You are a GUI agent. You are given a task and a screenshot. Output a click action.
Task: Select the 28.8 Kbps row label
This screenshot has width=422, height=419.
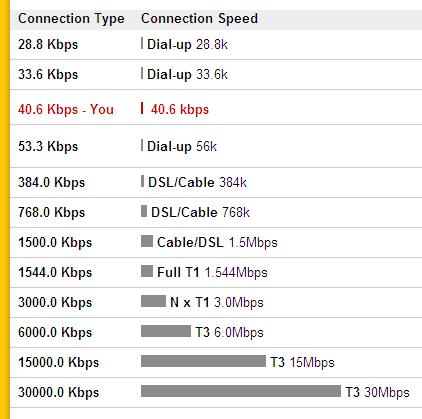click(48, 45)
